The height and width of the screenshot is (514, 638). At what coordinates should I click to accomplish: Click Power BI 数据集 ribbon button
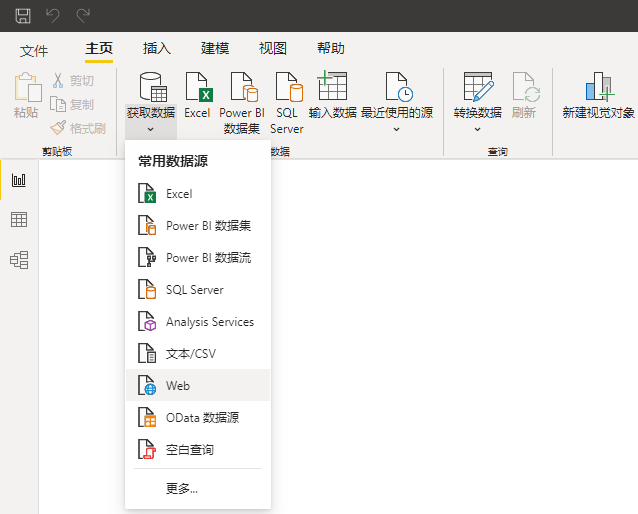[x=242, y=103]
